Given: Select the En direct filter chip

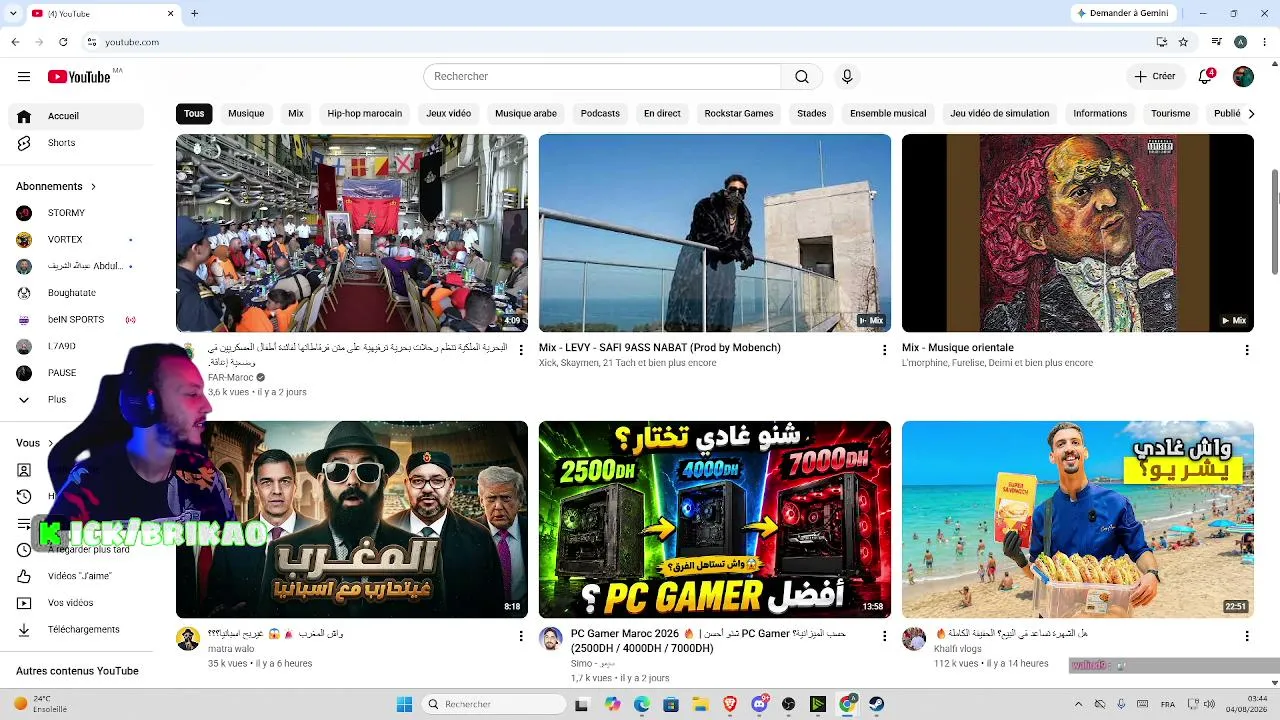Looking at the screenshot, I should pyautogui.click(x=662, y=114).
